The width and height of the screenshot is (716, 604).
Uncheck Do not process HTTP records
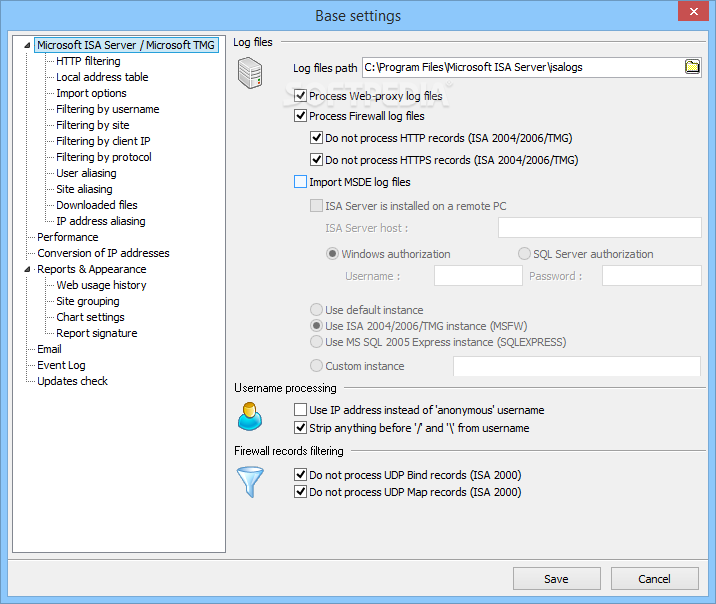click(x=316, y=138)
